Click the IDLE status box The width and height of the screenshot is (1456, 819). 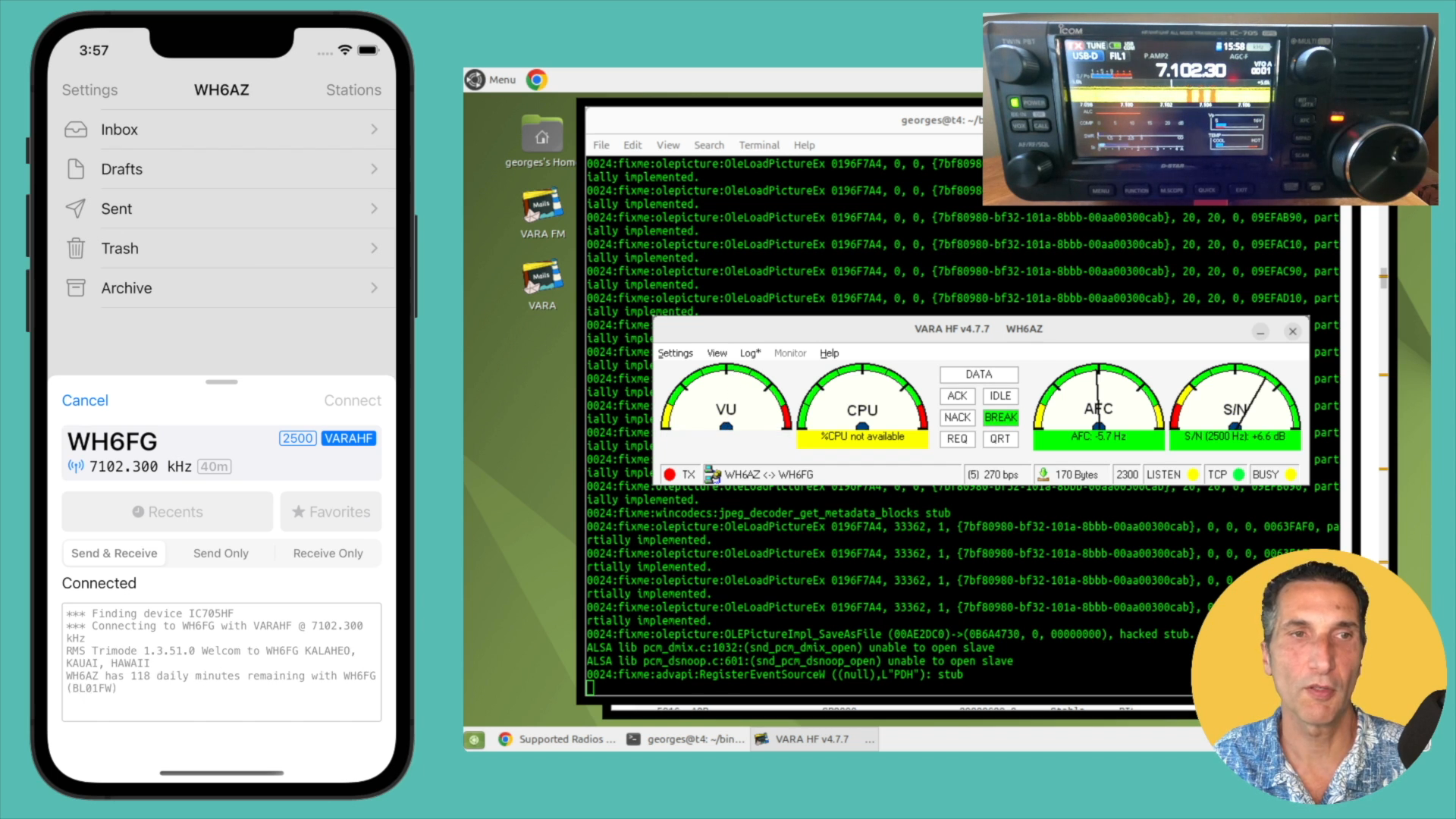pos(1000,396)
